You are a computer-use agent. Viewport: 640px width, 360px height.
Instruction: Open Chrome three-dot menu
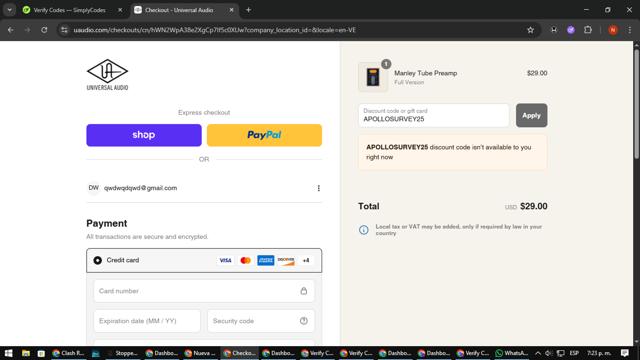click(630, 30)
